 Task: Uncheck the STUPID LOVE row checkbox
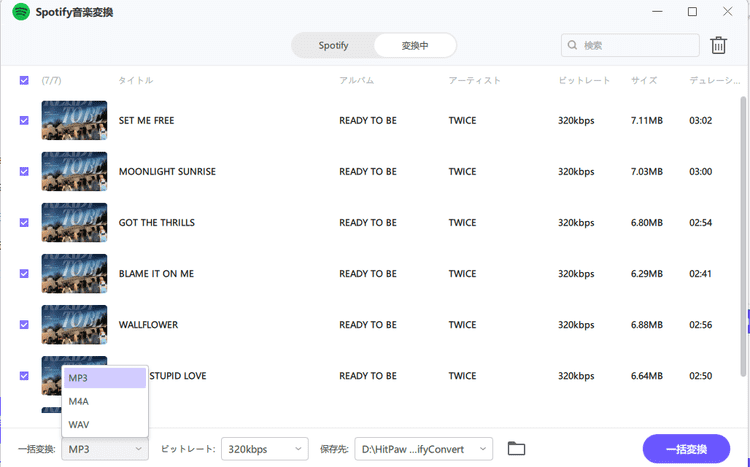24,376
